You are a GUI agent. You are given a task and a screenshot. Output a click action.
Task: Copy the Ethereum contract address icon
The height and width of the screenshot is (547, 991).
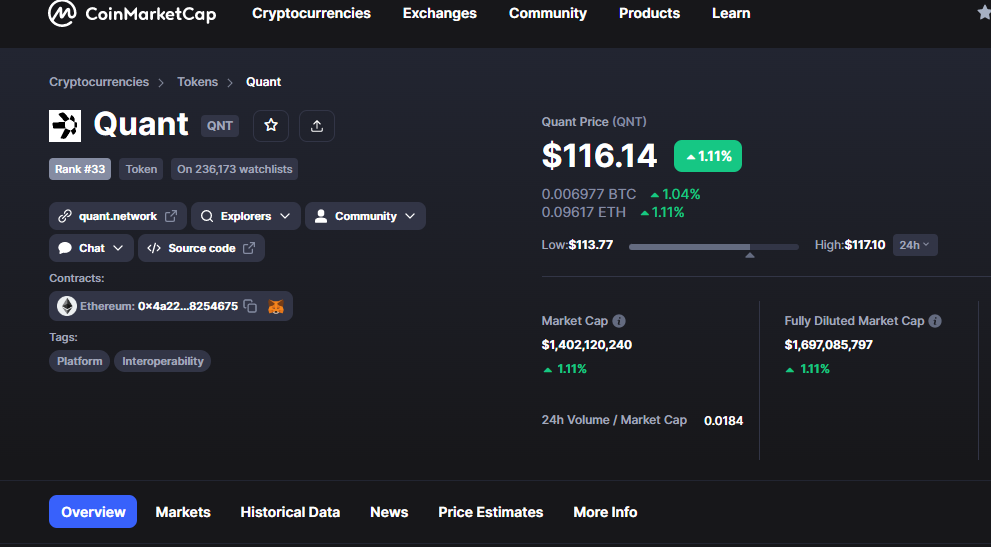pos(250,306)
